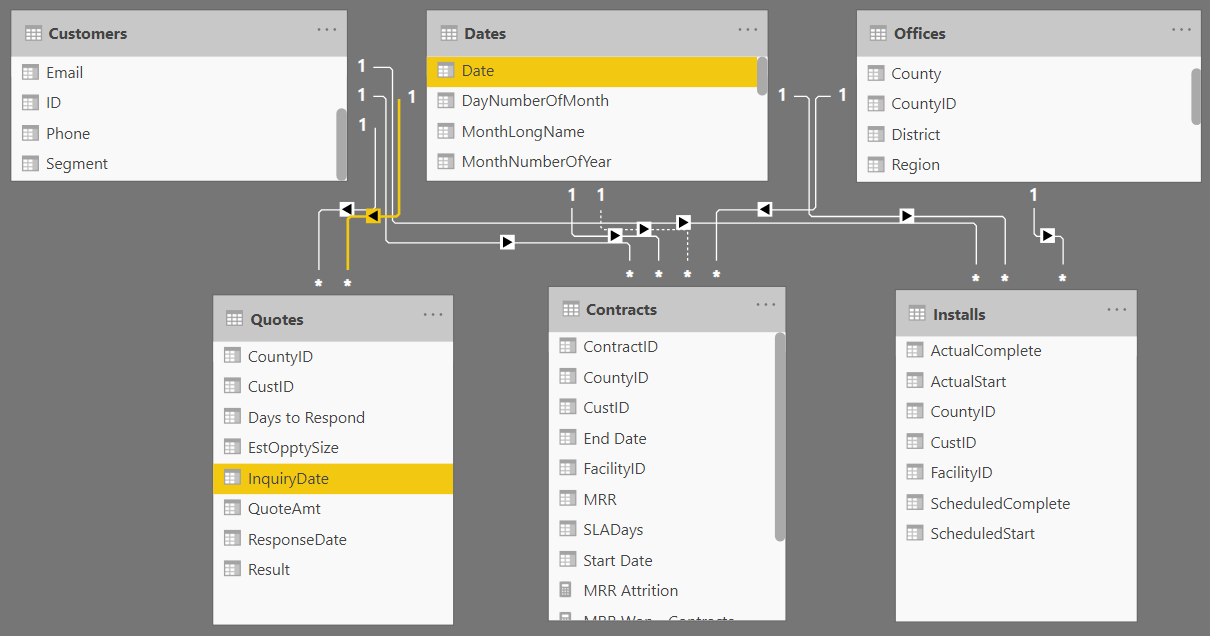Click the Dates table scrollbar thumb
Image resolution: width=1210 pixels, height=636 pixels.
click(x=762, y=76)
